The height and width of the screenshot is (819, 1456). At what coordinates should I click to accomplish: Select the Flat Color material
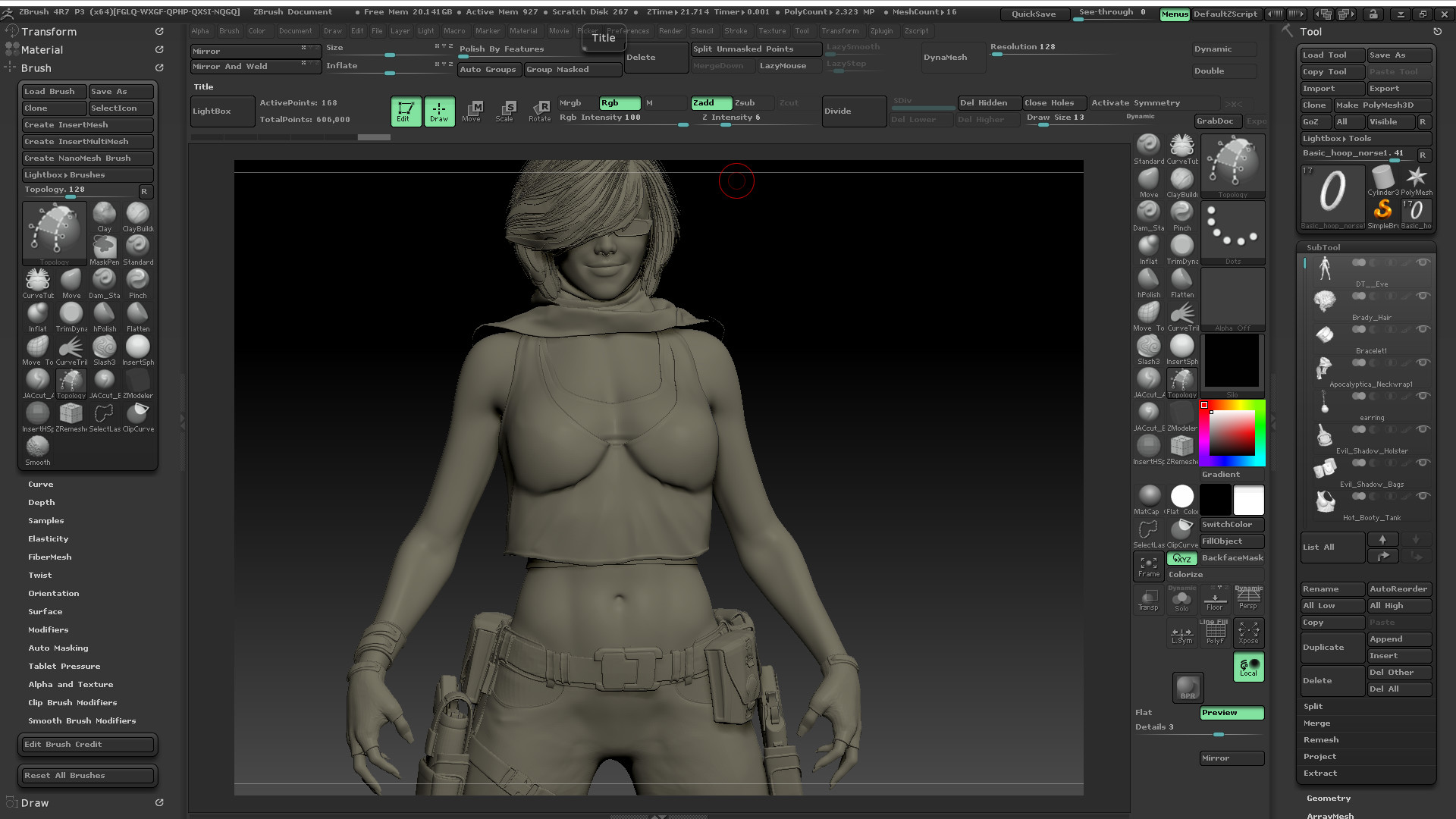(x=1181, y=500)
